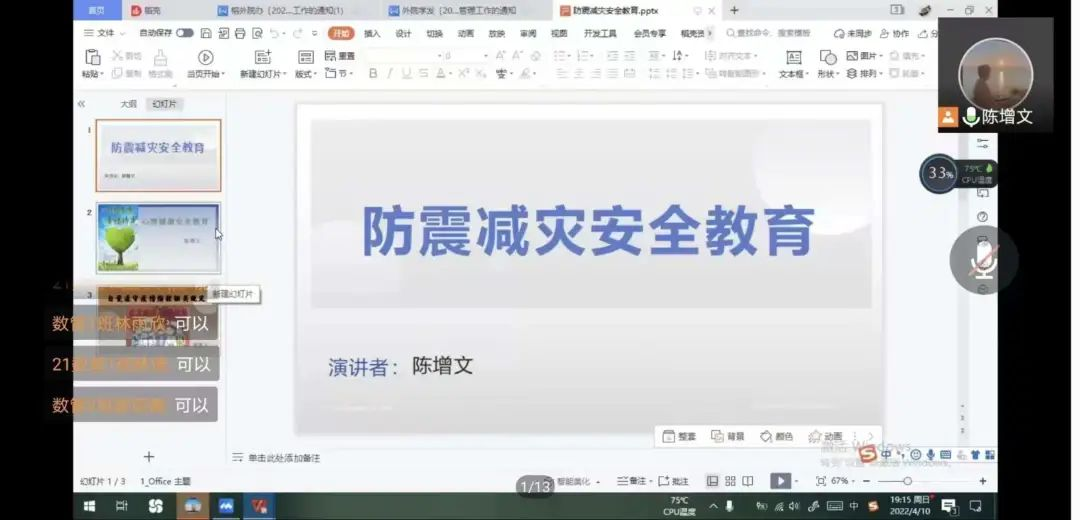Select slide 2 thumbnail with green tree
1080x520 pixels.
[x=158, y=238]
